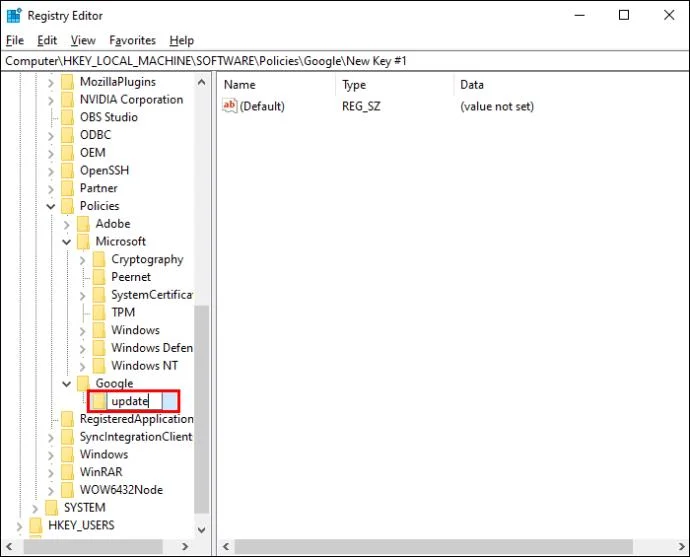Select the Windows NT tree item

pyautogui.click(x=144, y=366)
